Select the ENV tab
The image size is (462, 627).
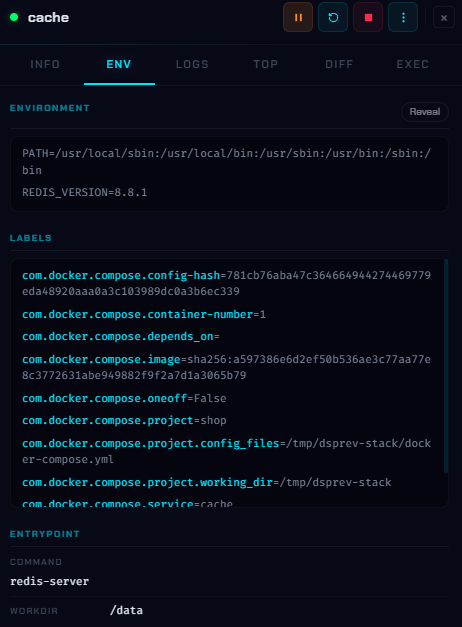pyautogui.click(x=119, y=64)
